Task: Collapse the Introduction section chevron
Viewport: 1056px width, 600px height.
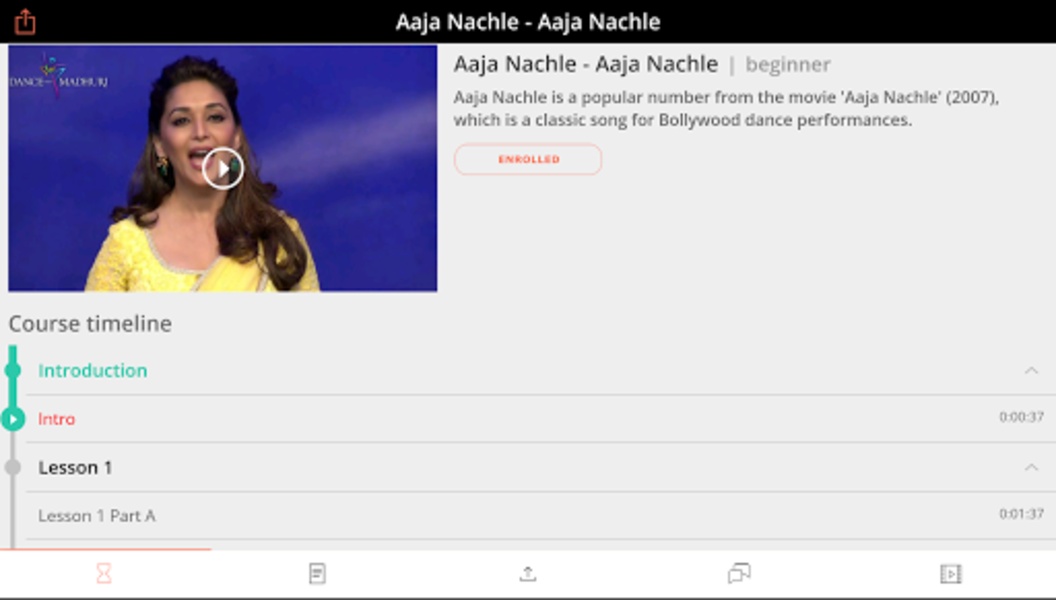Action: (1031, 370)
